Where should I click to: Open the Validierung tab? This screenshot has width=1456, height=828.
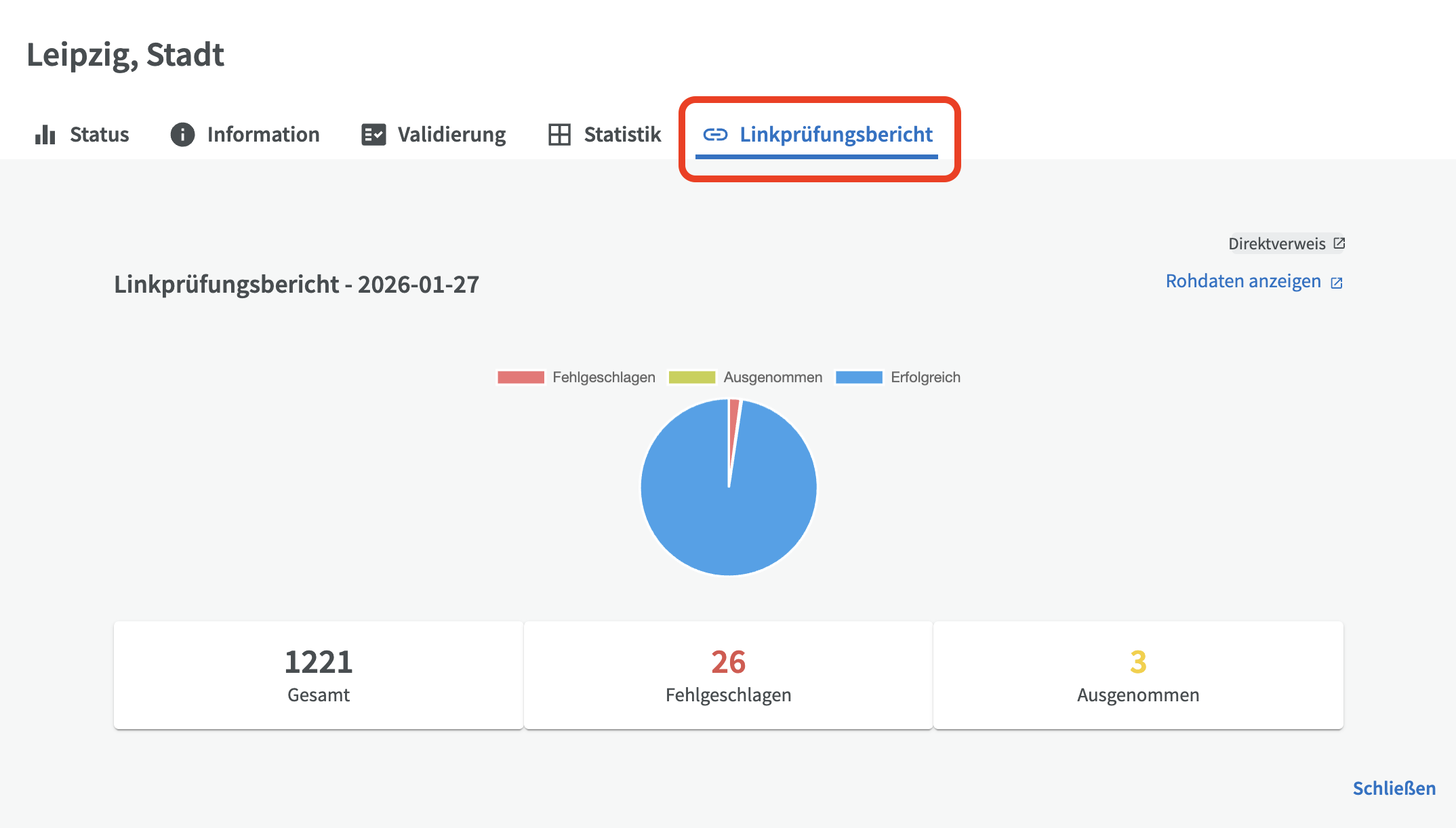pos(451,135)
